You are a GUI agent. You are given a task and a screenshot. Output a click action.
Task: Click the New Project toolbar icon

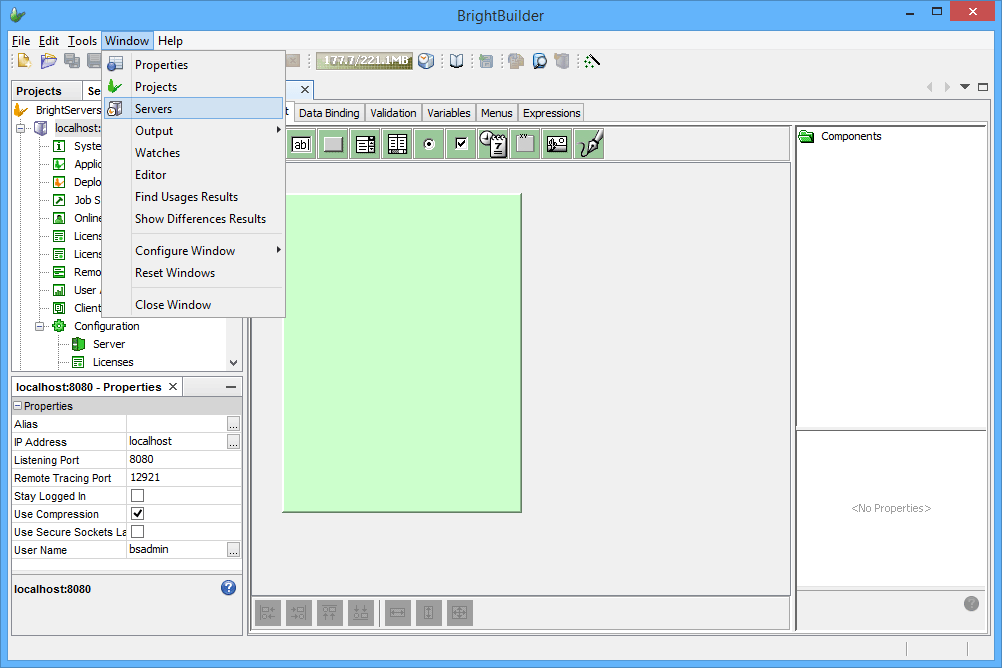(25, 61)
